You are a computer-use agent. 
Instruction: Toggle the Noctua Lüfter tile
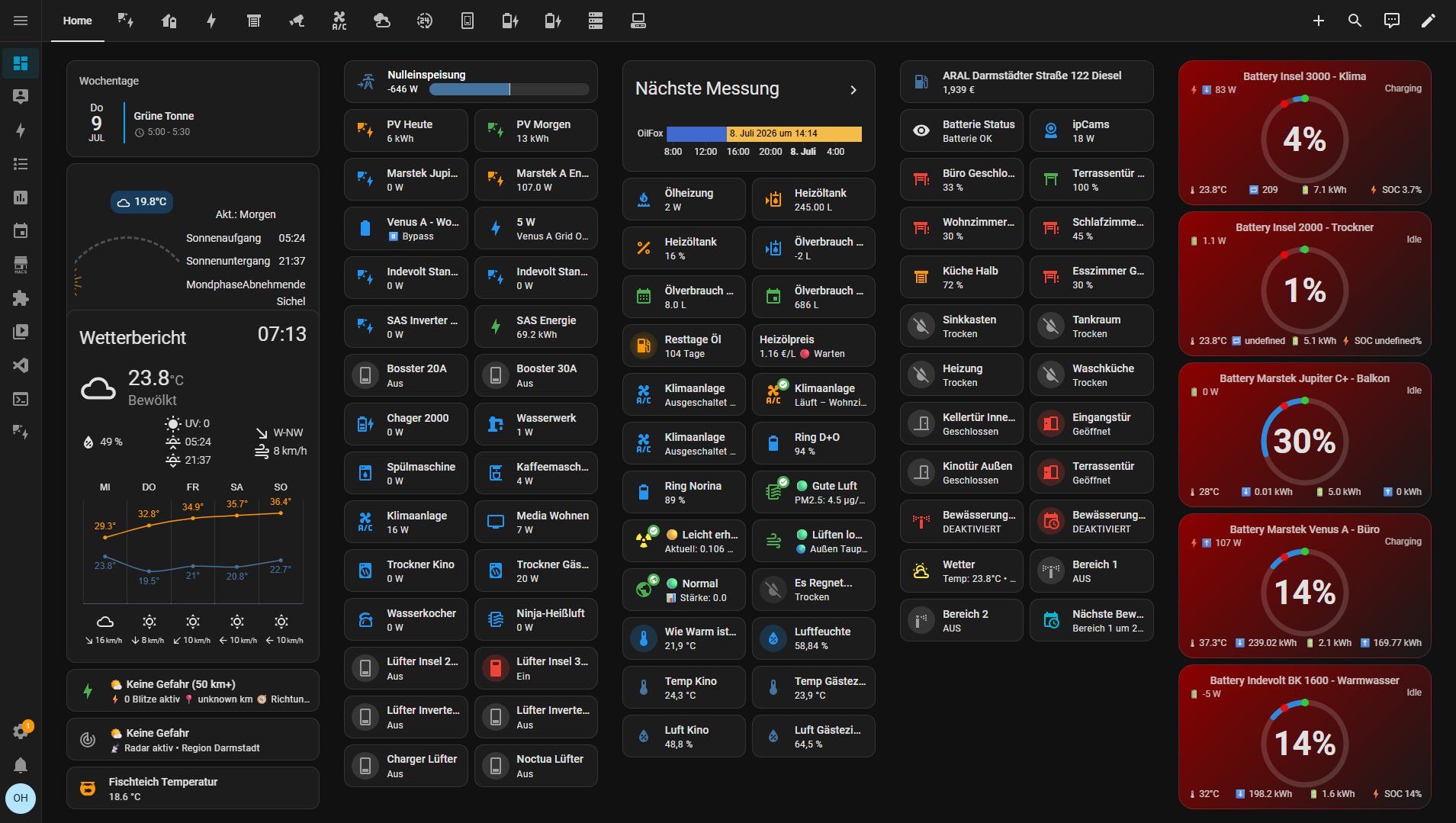pos(535,766)
